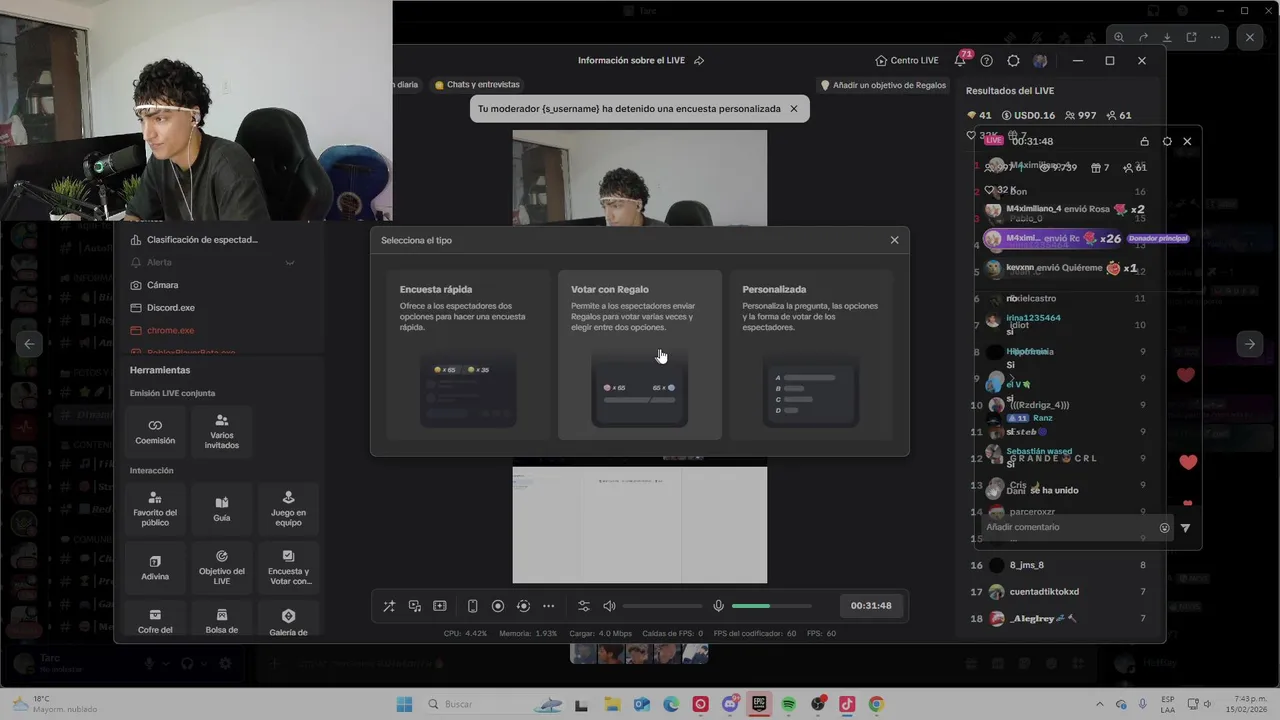
Task: Dismiss the moderator poll stopped notification
Action: pyautogui.click(x=794, y=109)
